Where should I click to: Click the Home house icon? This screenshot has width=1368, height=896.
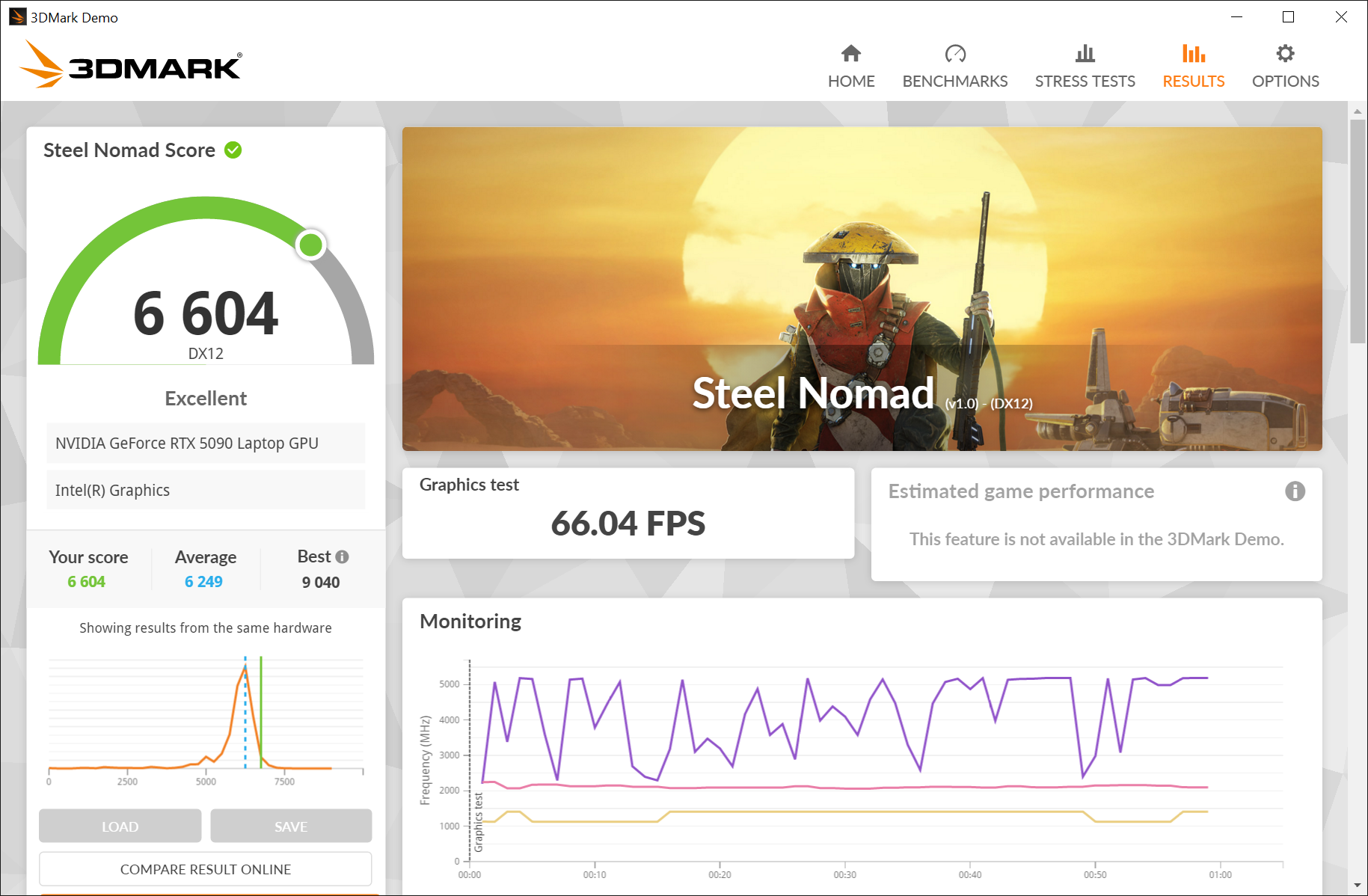point(850,54)
